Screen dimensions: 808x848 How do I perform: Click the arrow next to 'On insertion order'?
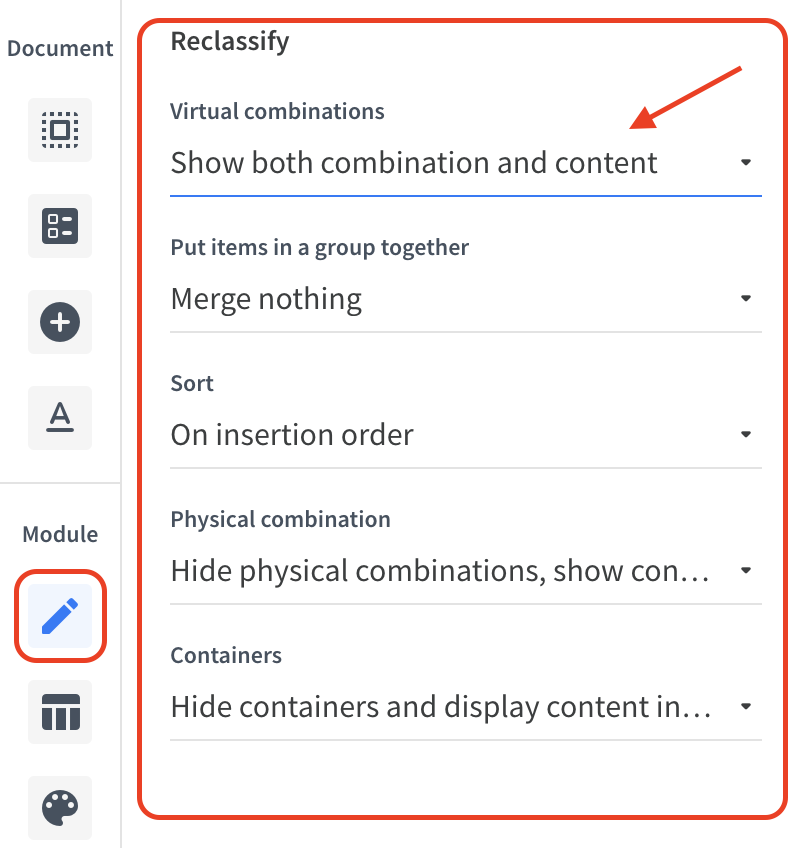(x=746, y=434)
